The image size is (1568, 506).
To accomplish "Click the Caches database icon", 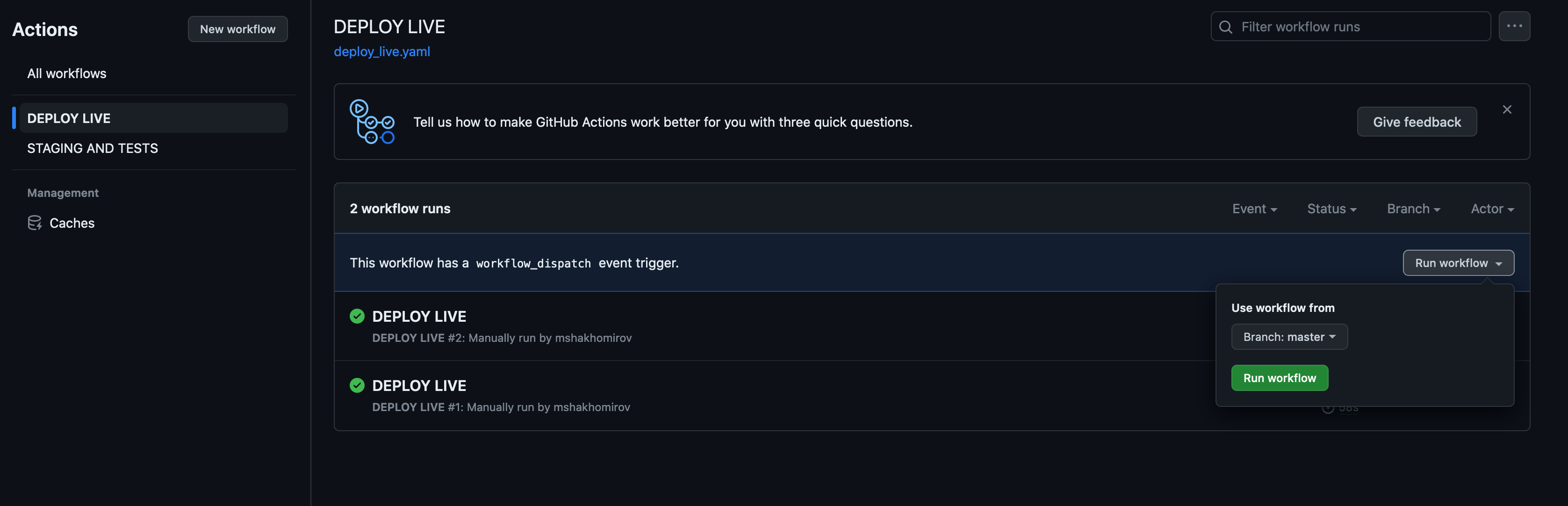I will 35,223.
